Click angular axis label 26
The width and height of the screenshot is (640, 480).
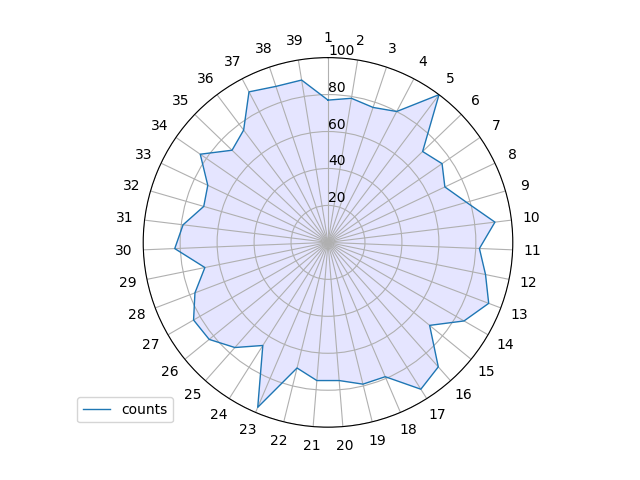coord(169,371)
